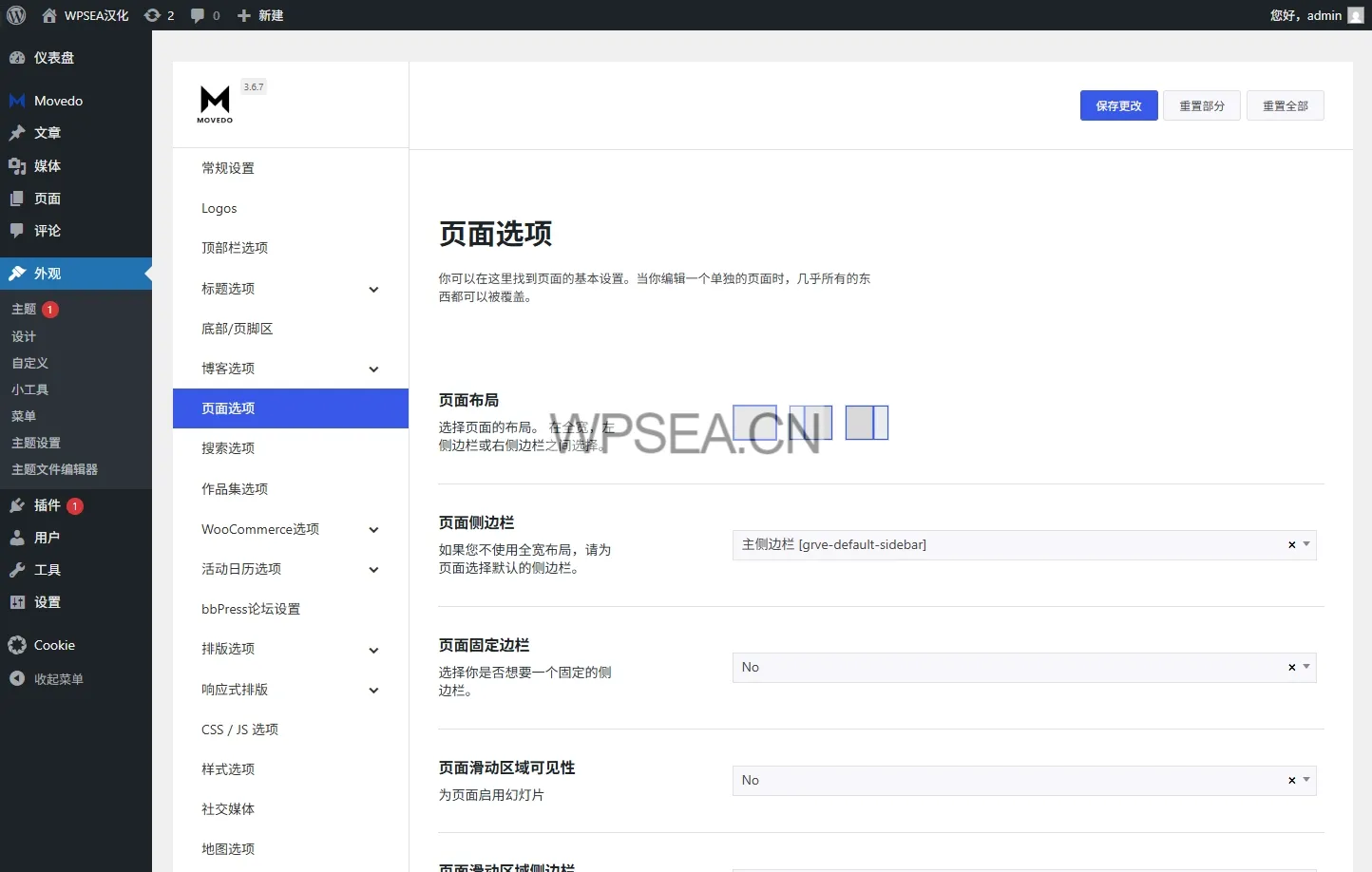Open the updates icon showing 2
This screenshot has height=872, width=1372.
[158, 15]
